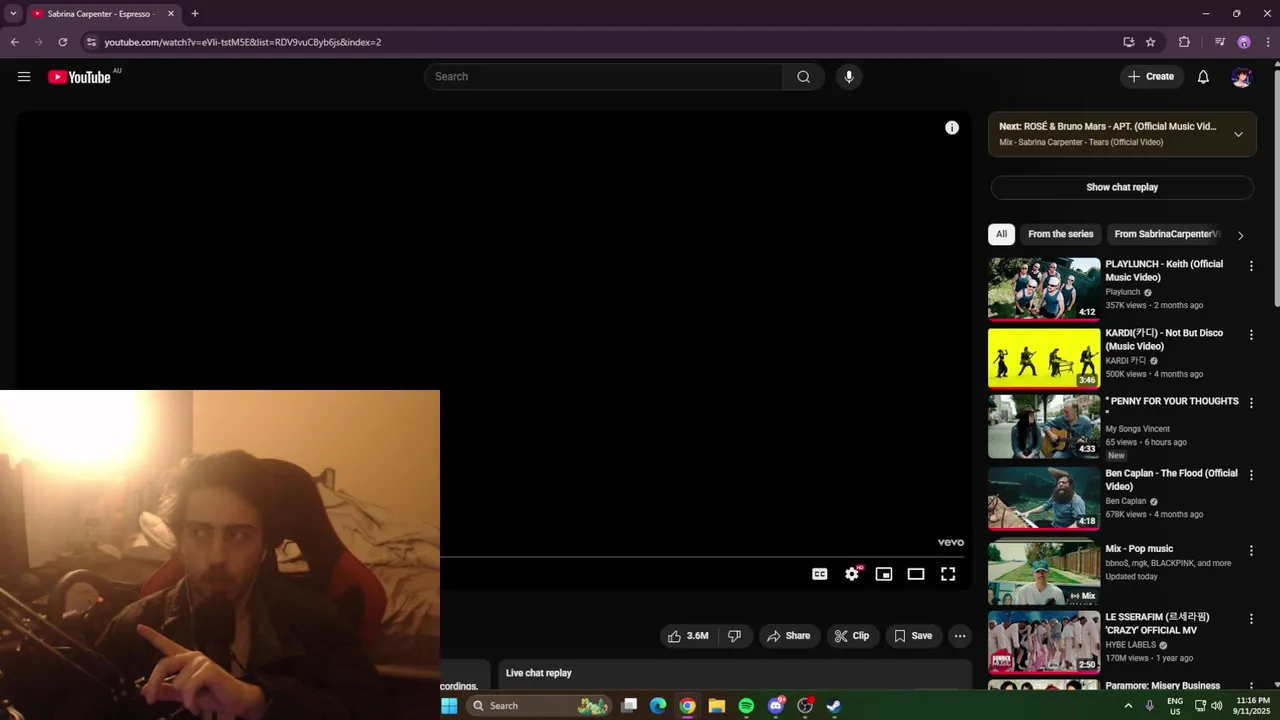Open options for PLAYLUNCH - Keith video
Image resolution: width=1280 pixels, height=720 pixels.
click(x=1251, y=266)
